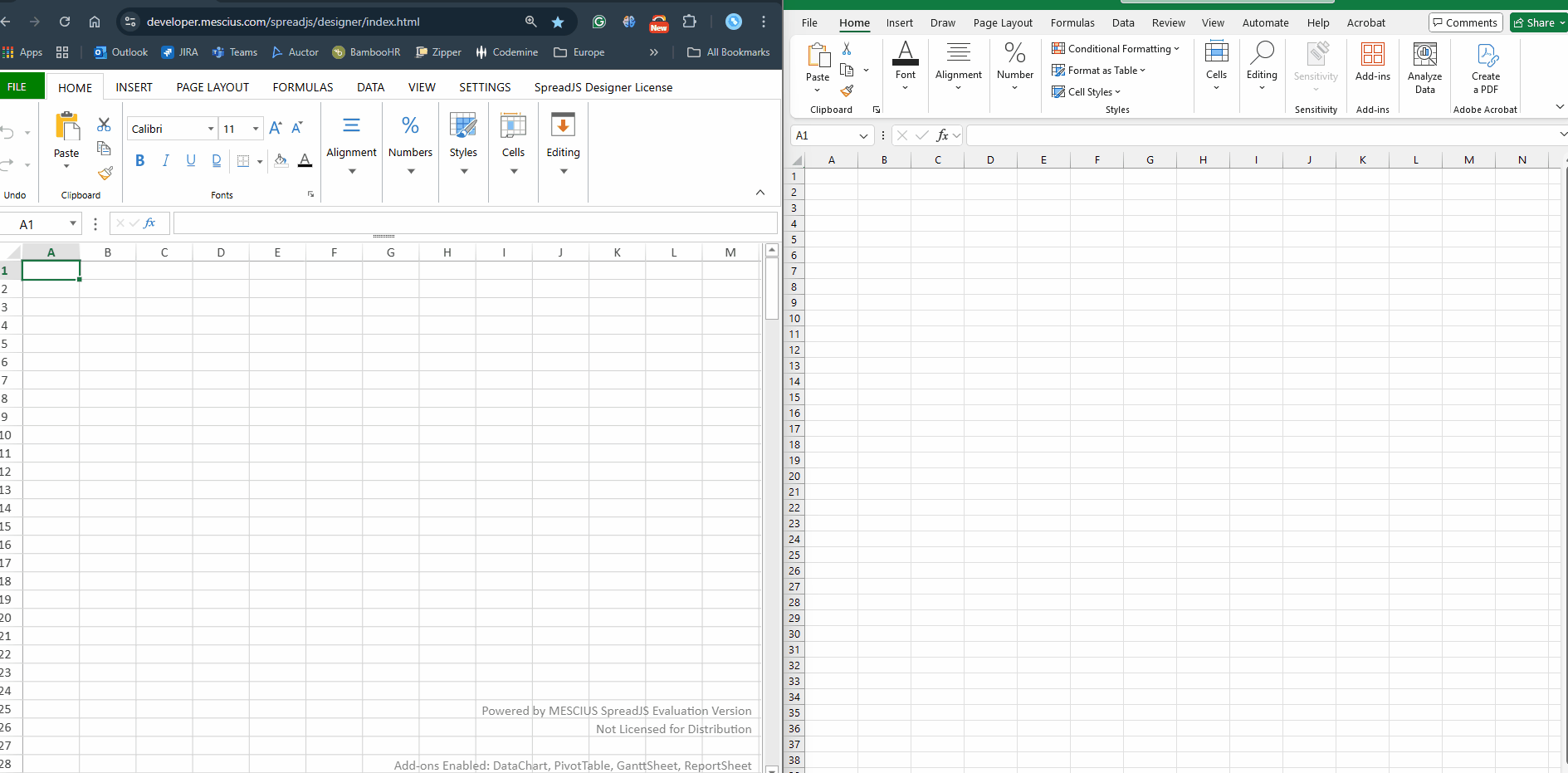Toggle Double Underline in SpreadJS Fonts group
The image size is (1568, 773).
click(217, 161)
